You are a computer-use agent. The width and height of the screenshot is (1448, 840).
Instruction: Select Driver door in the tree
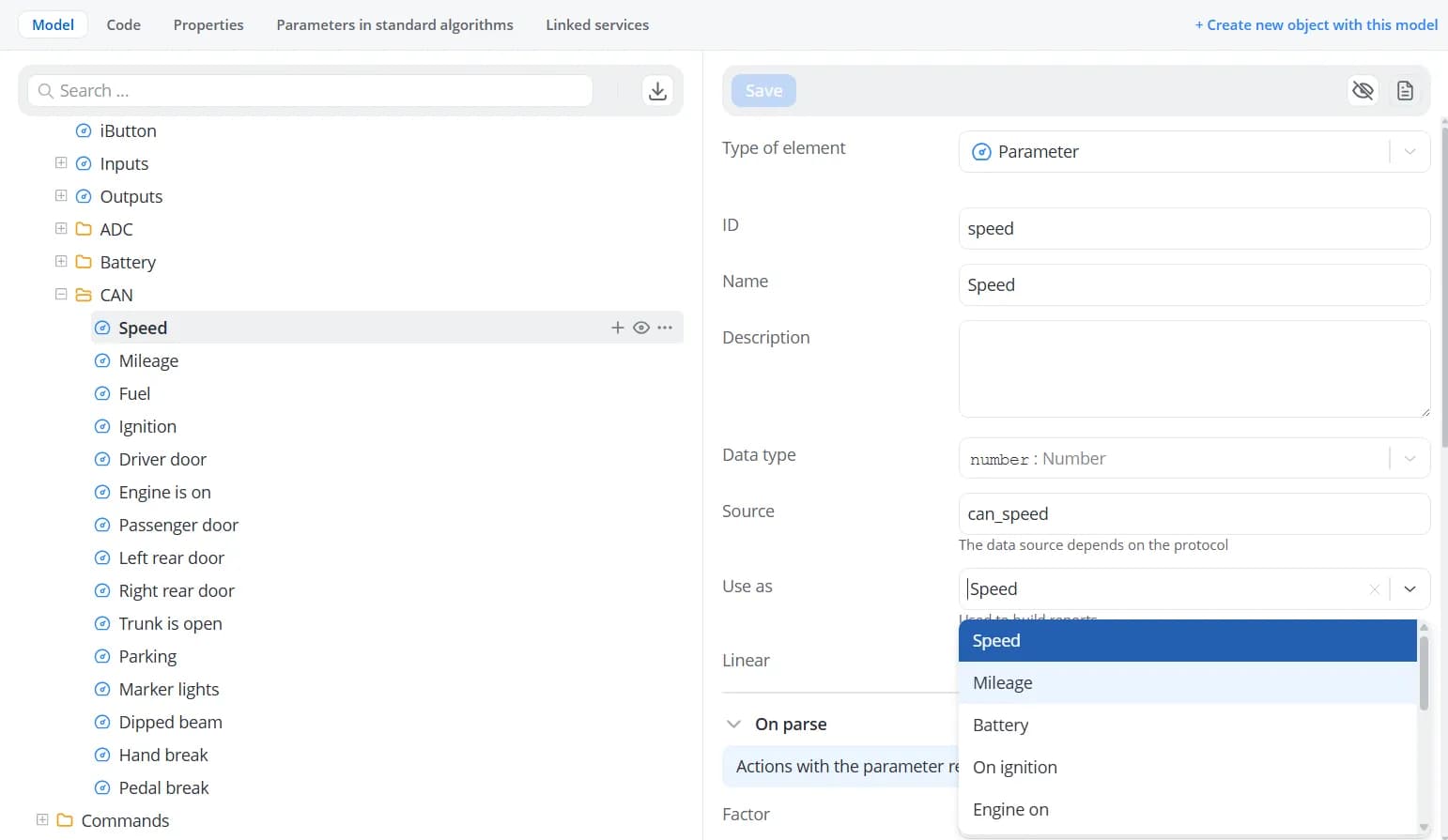[162, 459]
